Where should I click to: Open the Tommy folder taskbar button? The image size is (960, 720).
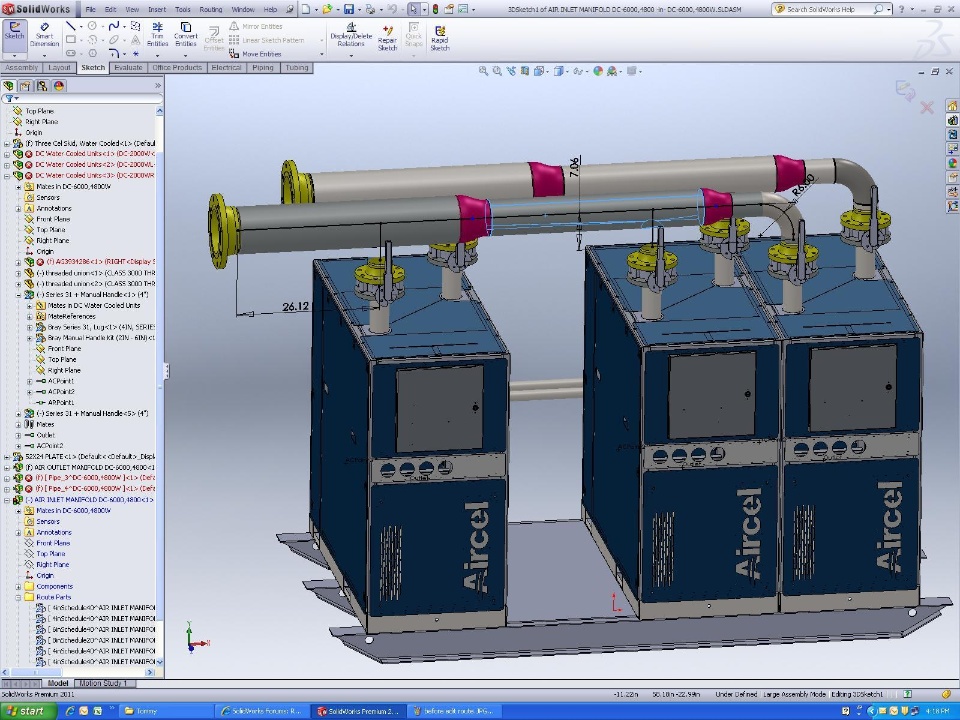click(165, 711)
